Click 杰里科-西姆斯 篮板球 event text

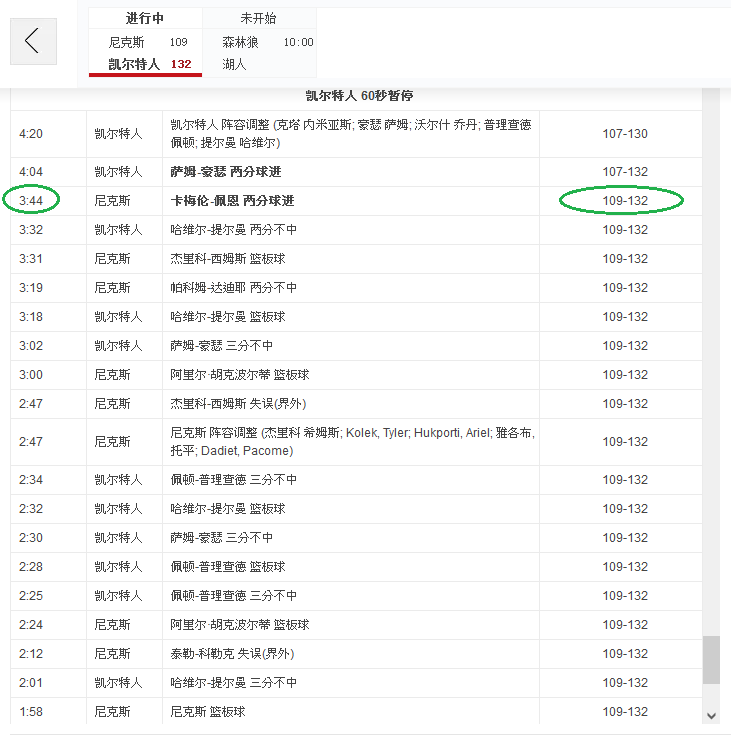228,259
